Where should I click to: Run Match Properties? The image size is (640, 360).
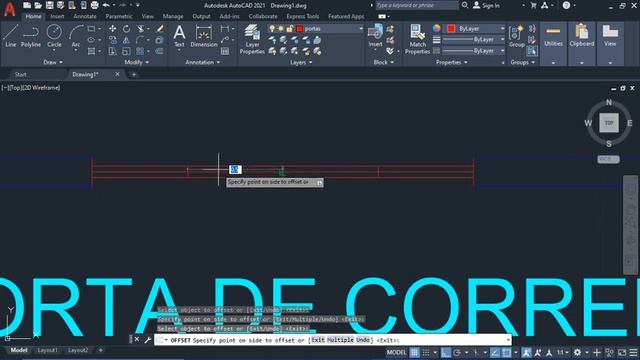pyautogui.click(x=417, y=39)
